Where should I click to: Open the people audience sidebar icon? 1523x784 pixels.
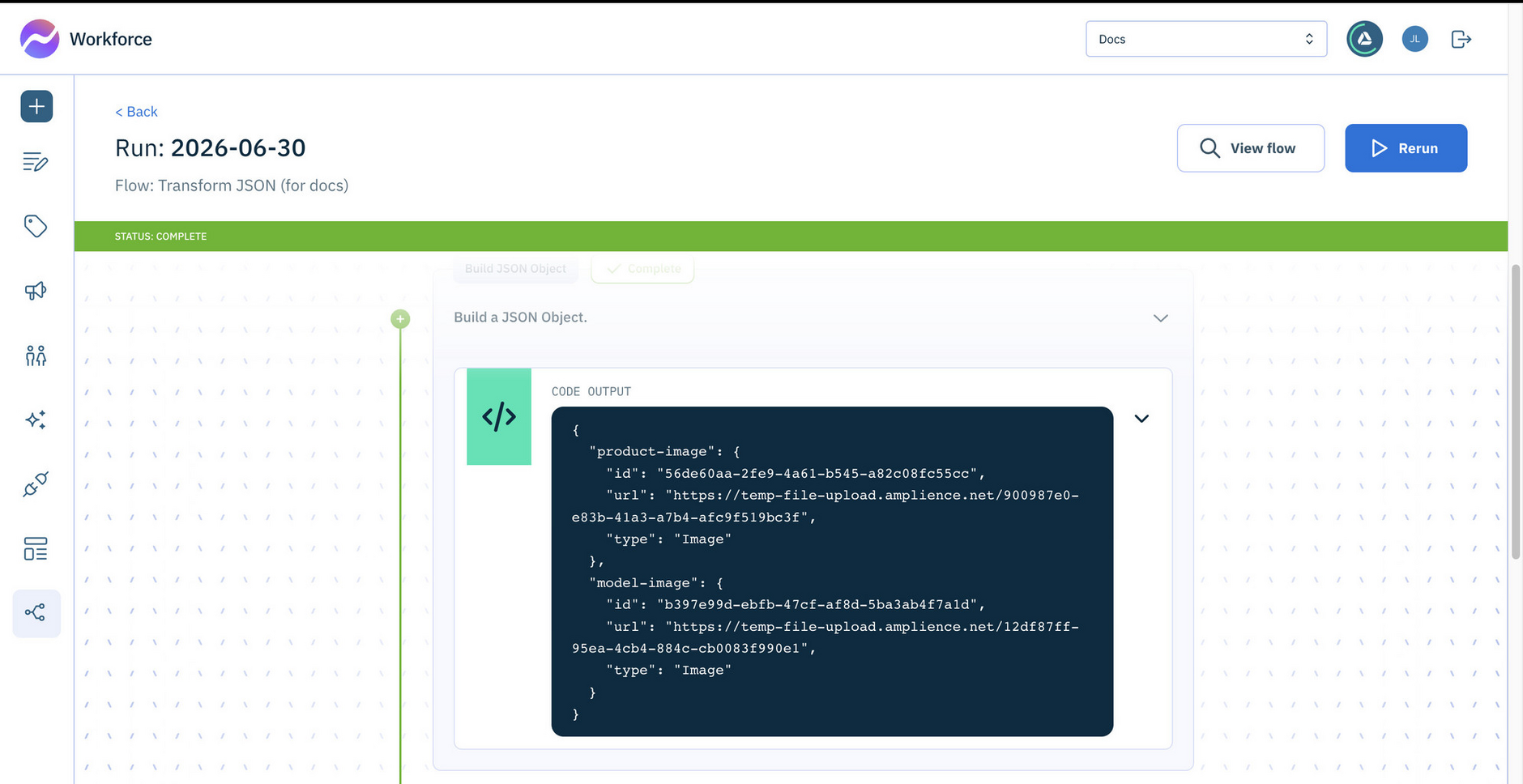tap(36, 356)
